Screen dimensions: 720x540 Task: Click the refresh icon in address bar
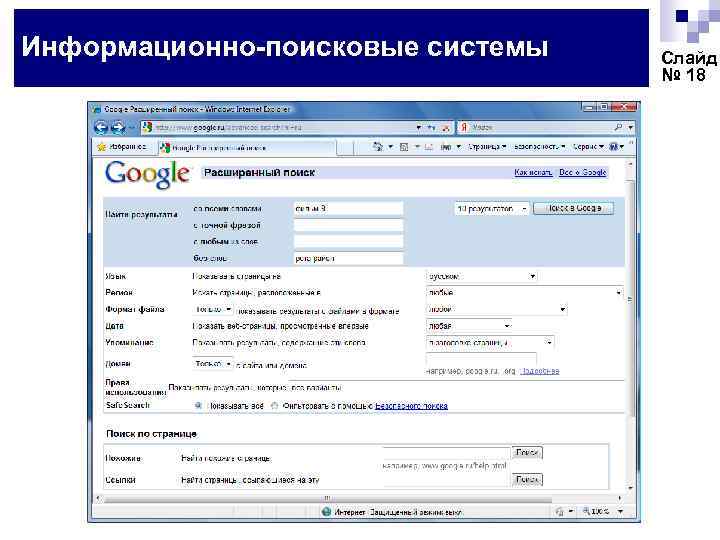tap(432, 128)
